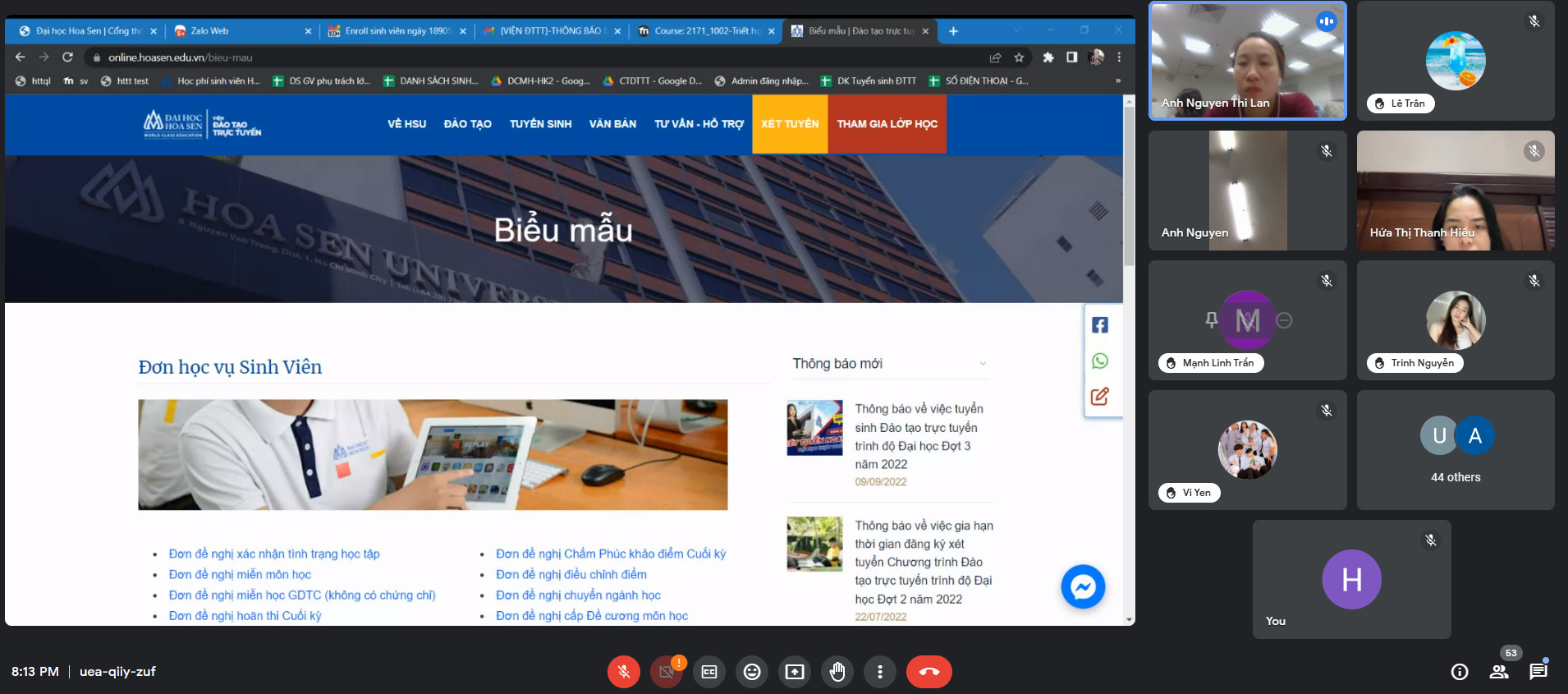Click the webpage vertical scrollbar

[1129, 189]
